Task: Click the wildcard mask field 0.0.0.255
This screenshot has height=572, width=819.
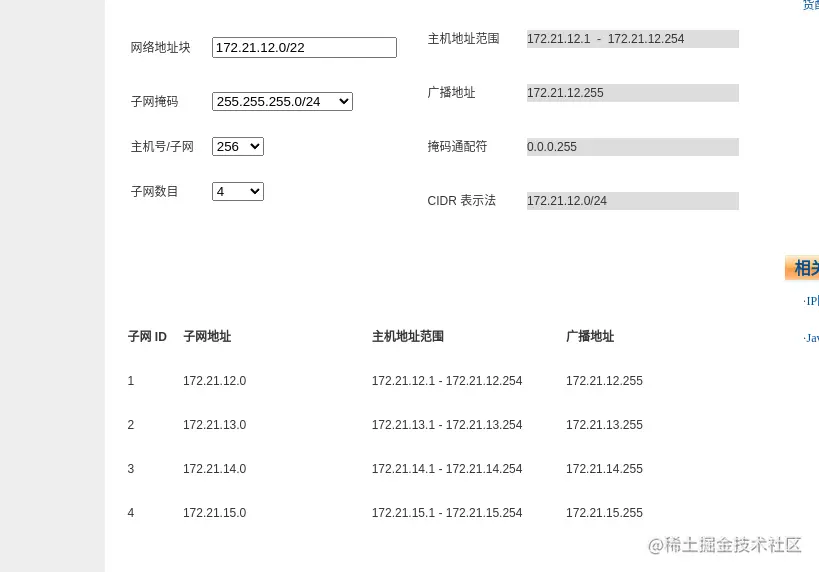Action: point(633,147)
